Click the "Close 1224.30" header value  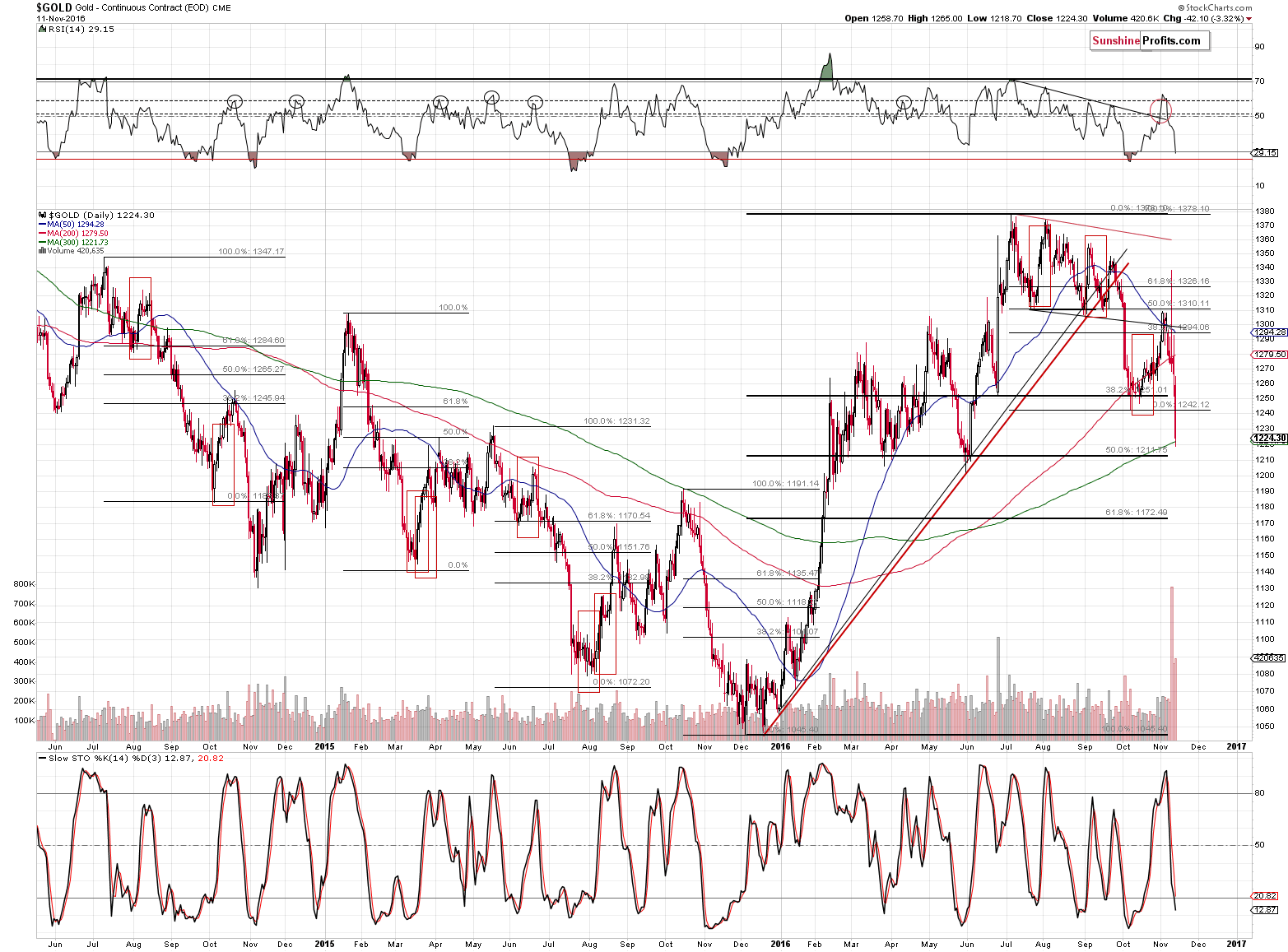click(1055, 18)
